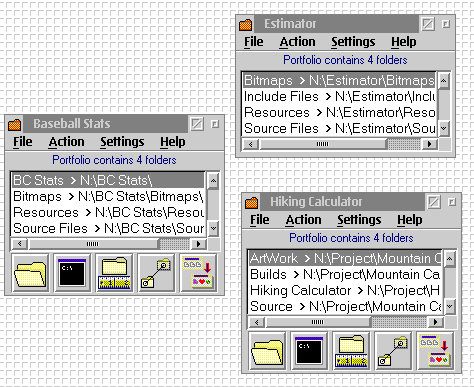This screenshot has width=474, height=387.
Task: Click the horizontal scrollbar thumb in Hiking Calculator
Action: click(x=317, y=322)
